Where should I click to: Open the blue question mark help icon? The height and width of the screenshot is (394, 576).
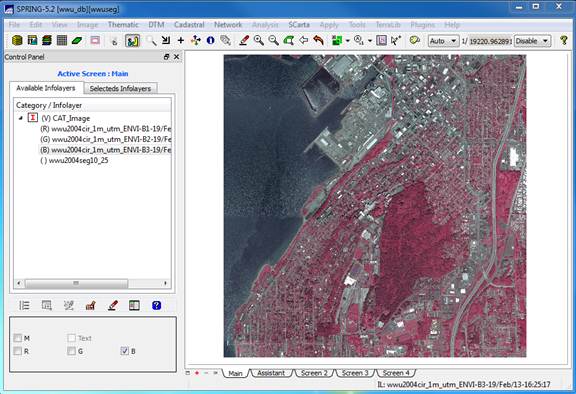[x=156, y=306]
